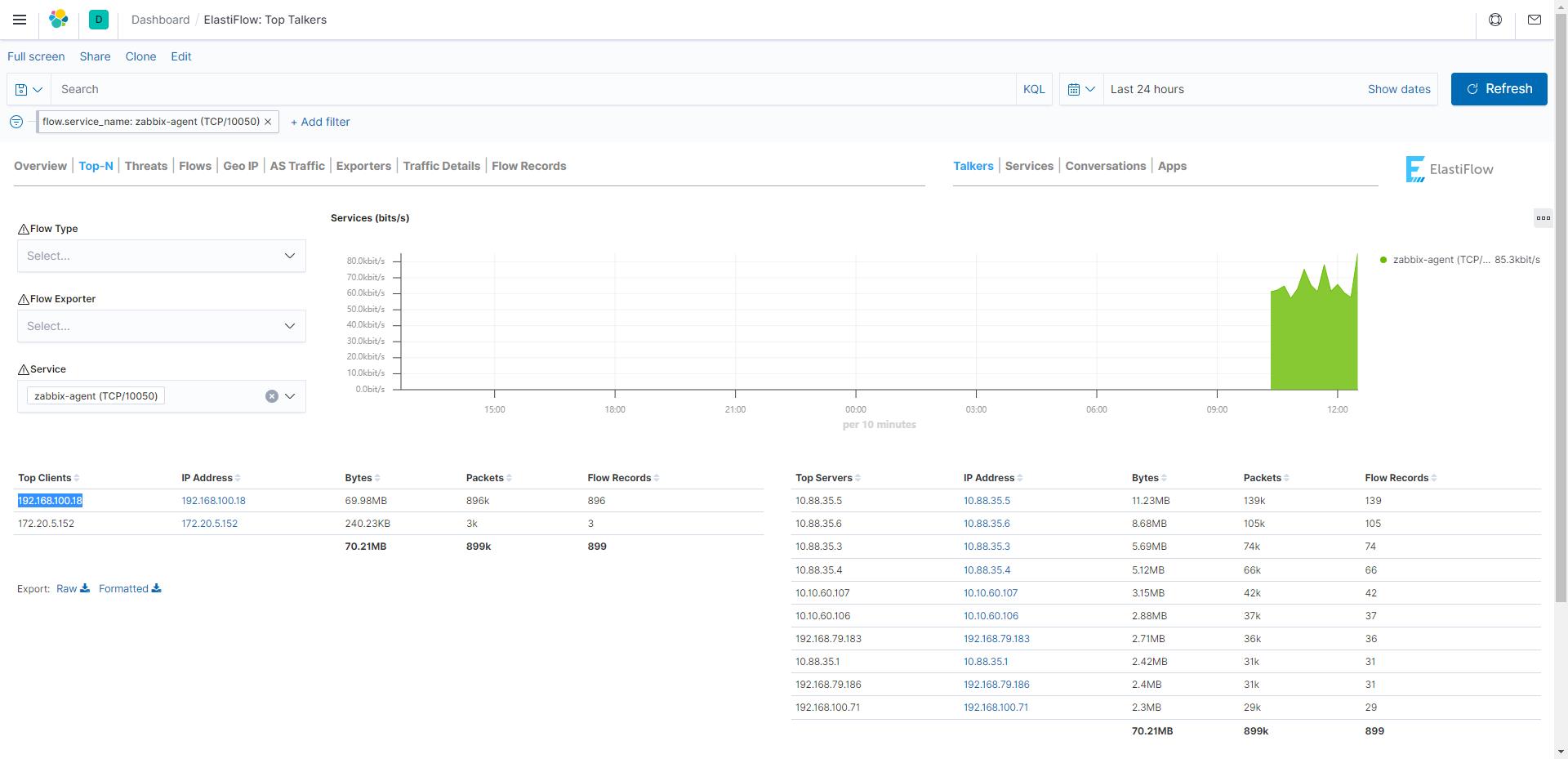Edit the dashboard
Screen dimensions: 1568x759
click(x=181, y=56)
